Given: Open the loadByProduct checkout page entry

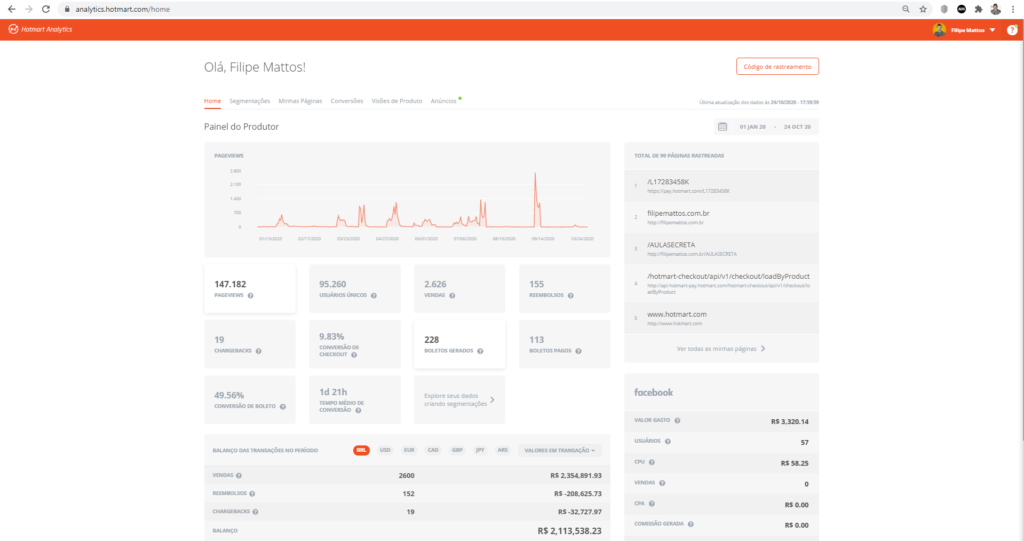Looking at the screenshot, I should pyautogui.click(x=722, y=284).
